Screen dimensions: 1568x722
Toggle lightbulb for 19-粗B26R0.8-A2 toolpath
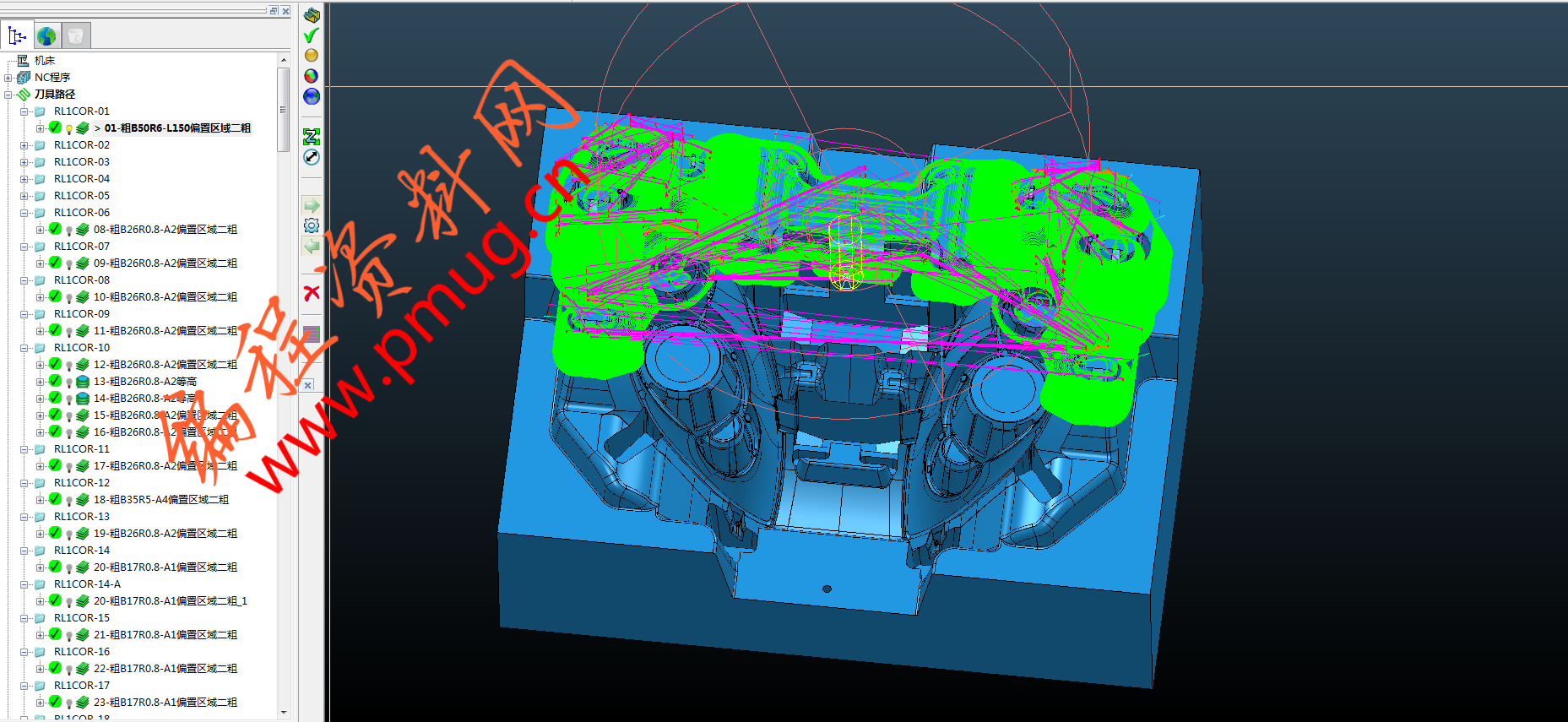pyautogui.click(x=69, y=535)
